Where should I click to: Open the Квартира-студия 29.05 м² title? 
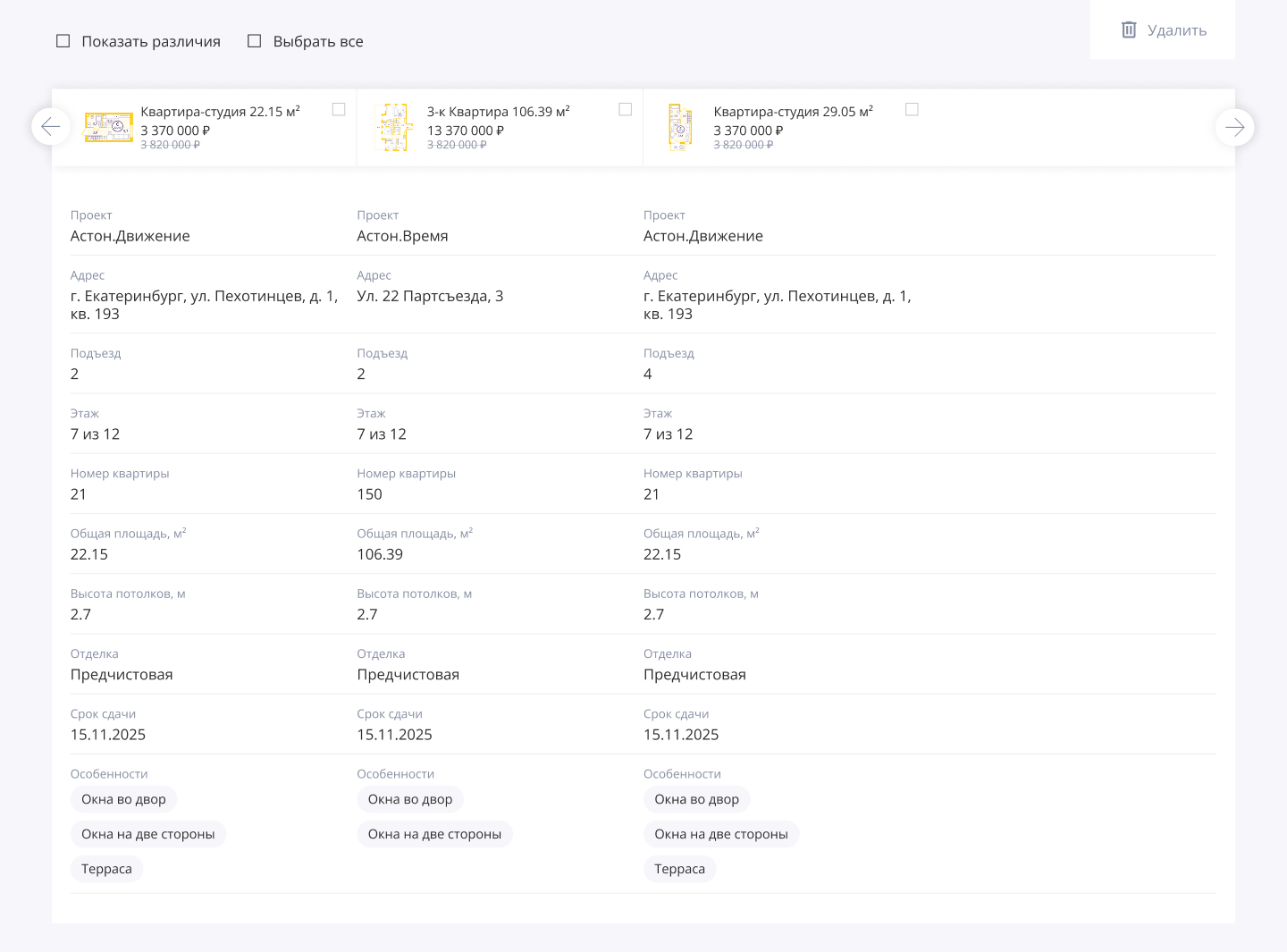793,112
